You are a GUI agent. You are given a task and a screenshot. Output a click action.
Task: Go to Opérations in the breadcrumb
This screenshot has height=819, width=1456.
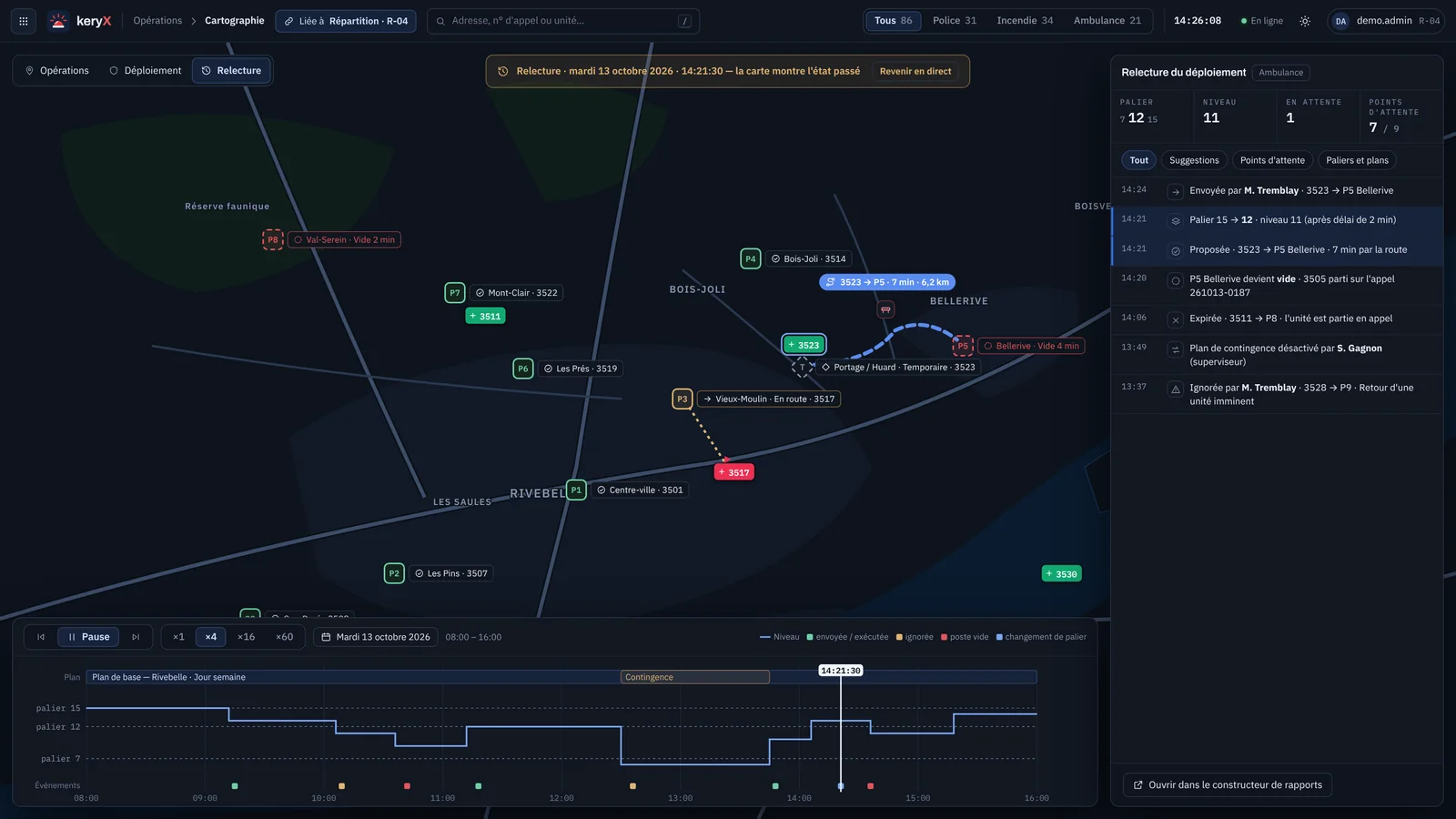(x=157, y=21)
